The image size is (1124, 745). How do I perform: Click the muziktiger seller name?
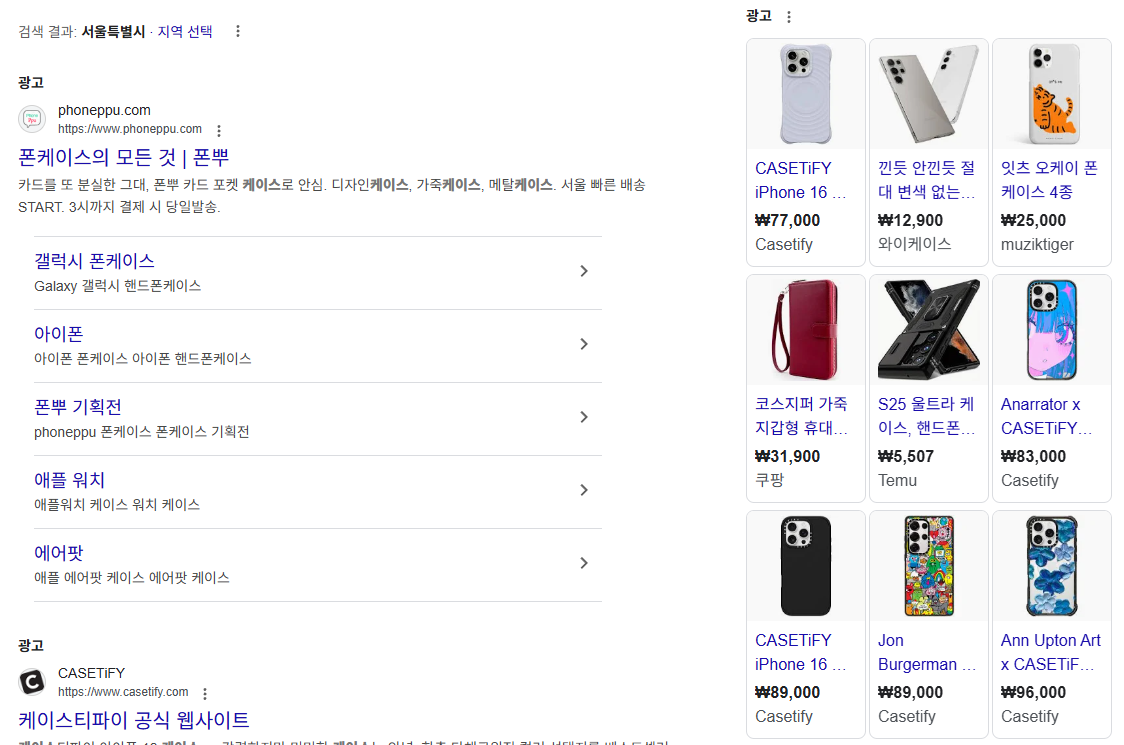tap(1037, 245)
